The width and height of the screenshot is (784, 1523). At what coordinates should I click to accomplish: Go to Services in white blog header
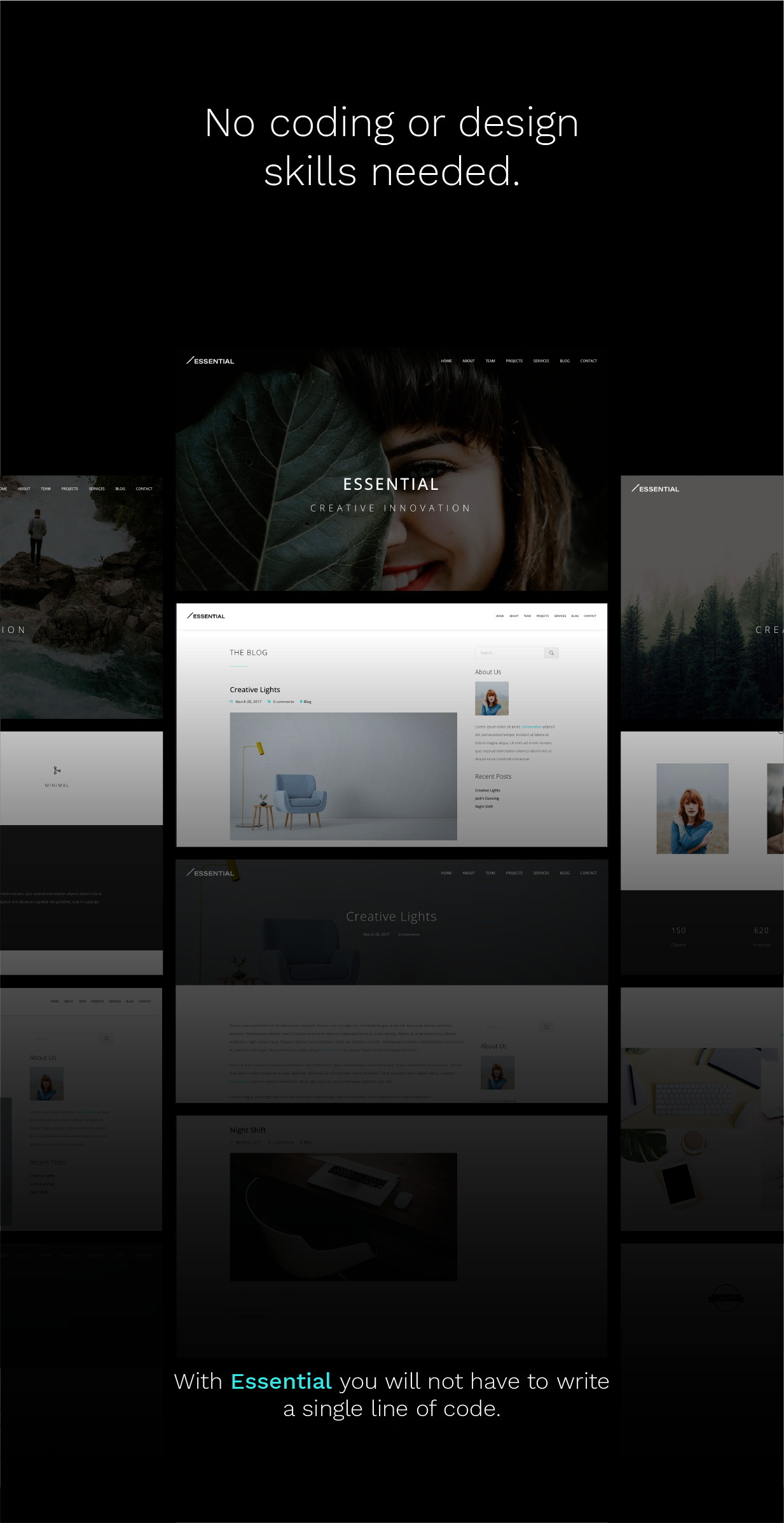point(560,616)
